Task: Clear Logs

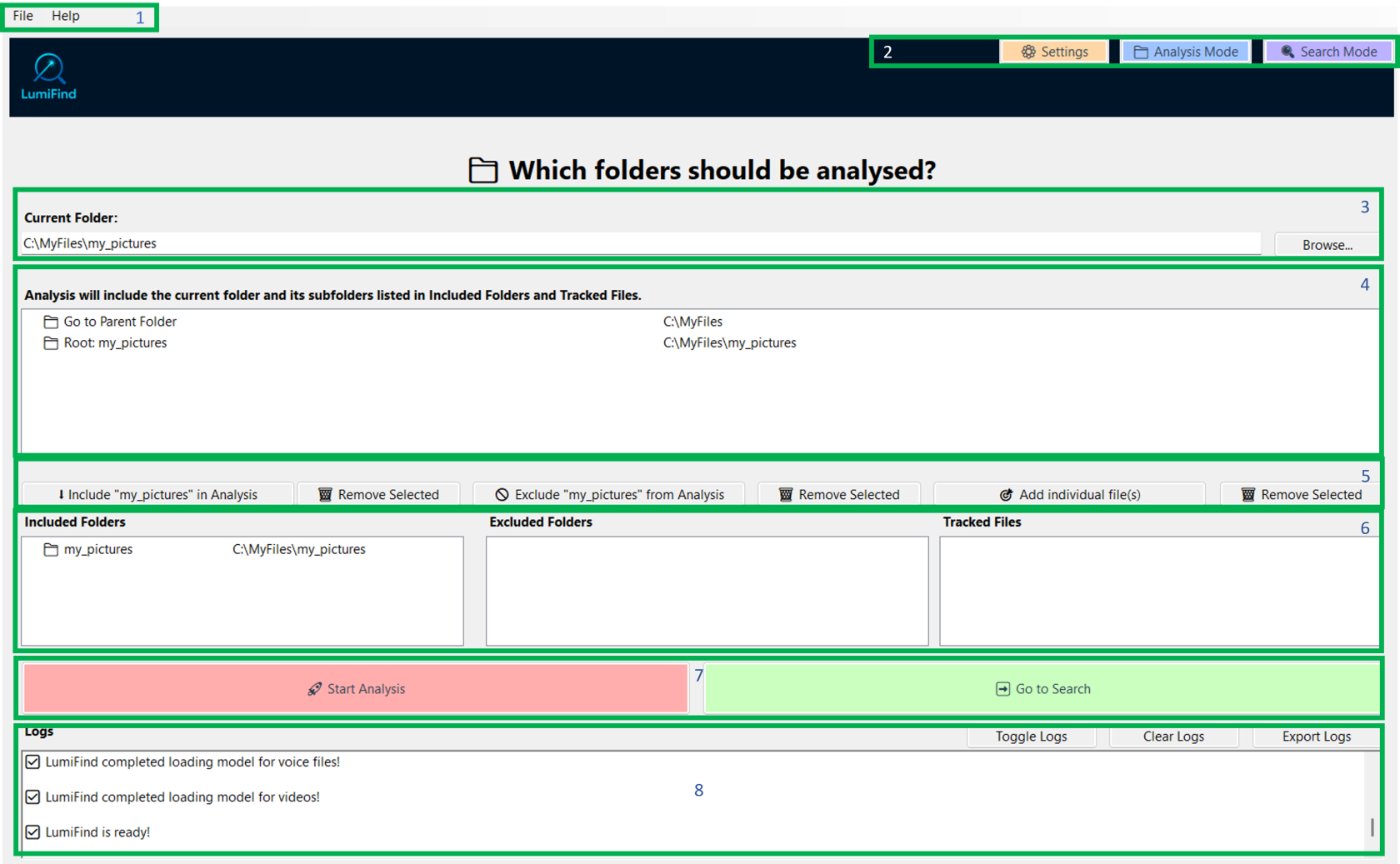Action: (1173, 737)
